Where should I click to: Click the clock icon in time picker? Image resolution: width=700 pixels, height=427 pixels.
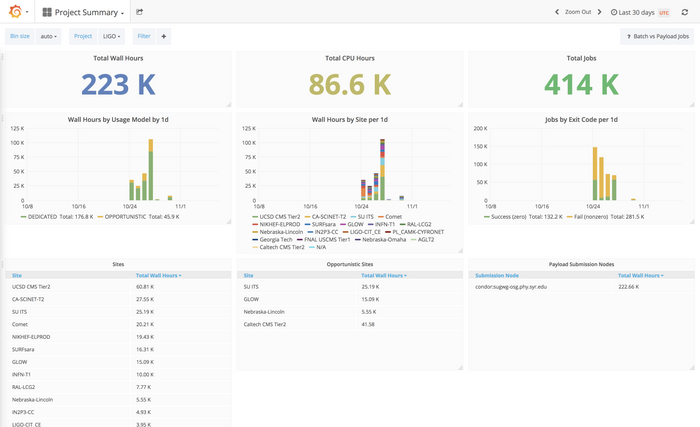[x=613, y=12]
